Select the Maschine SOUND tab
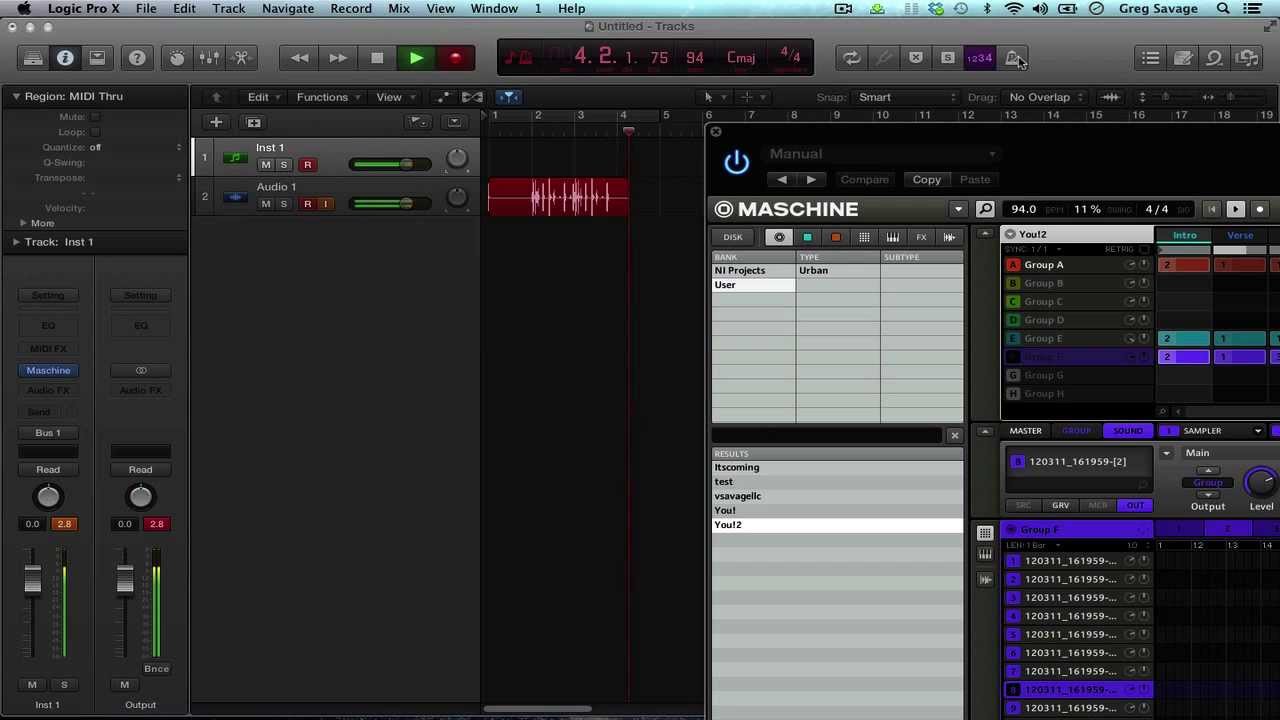Viewport: 1280px width, 720px height. coord(1128,431)
